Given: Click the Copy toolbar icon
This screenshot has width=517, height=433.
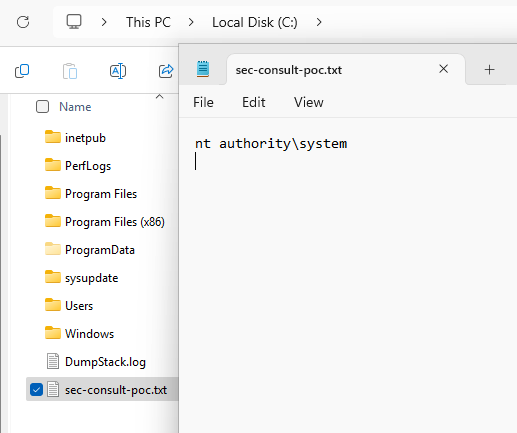Looking at the screenshot, I should pos(22,71).
